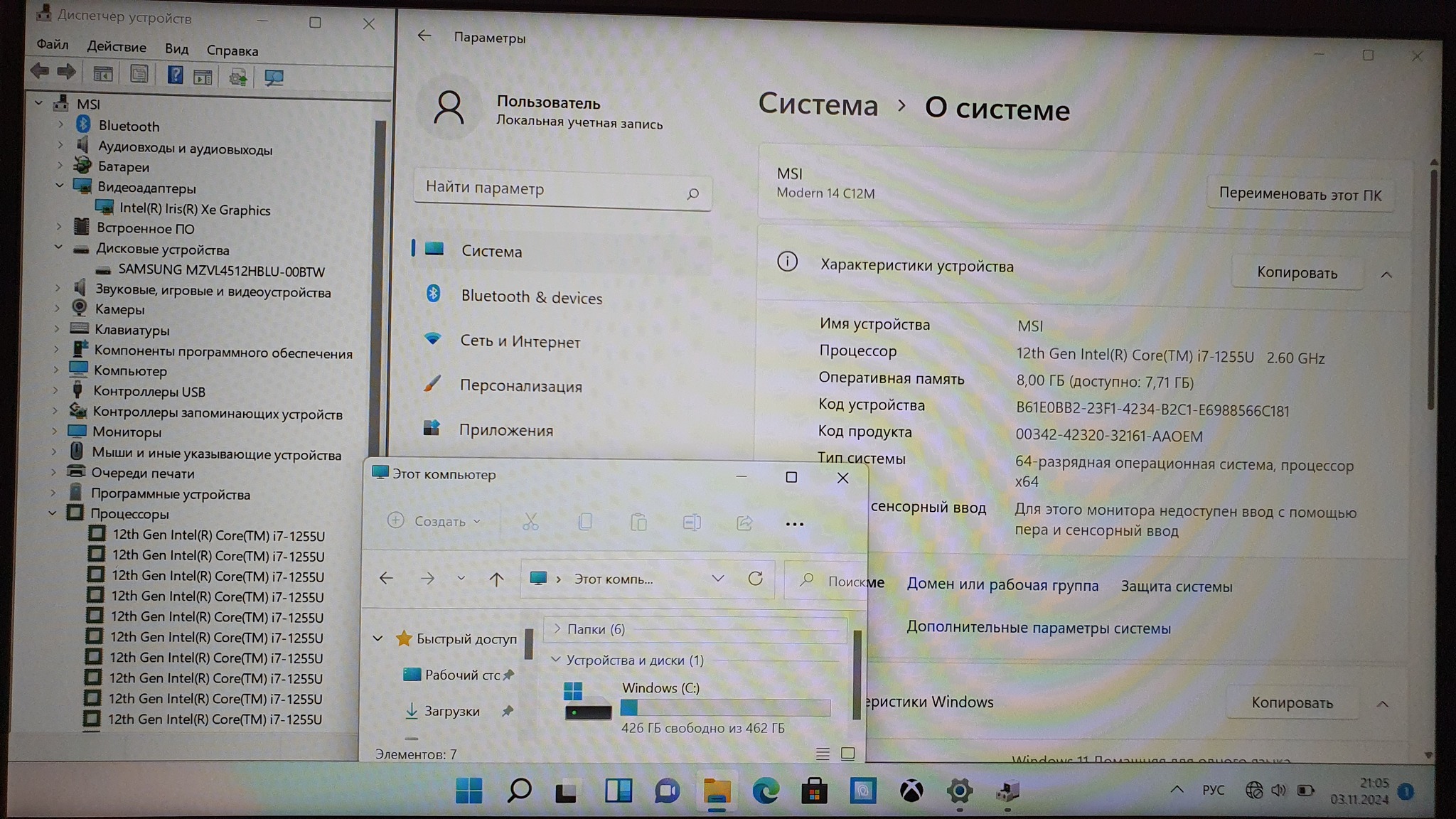This screenshot has height=819, width=1456.
Task: Expand the Папки (6) group
Action: (557, 629)
